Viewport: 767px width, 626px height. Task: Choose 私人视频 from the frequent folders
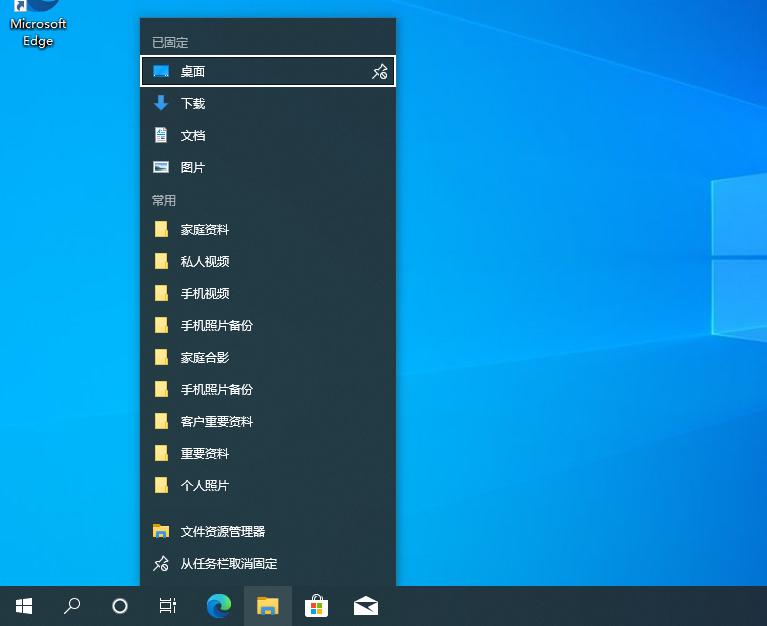[205, 261]
